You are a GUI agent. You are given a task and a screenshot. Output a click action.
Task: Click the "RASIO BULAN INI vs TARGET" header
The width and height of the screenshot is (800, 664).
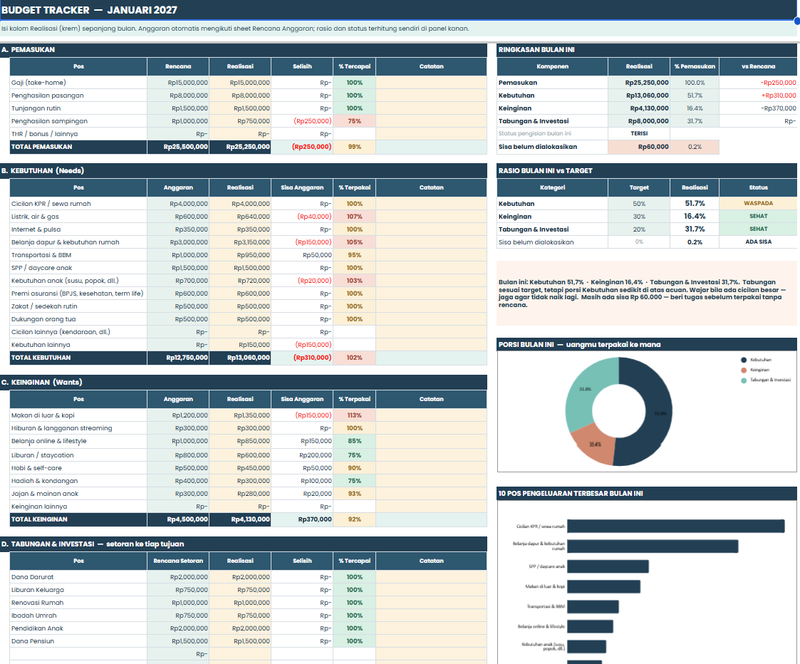646,170
